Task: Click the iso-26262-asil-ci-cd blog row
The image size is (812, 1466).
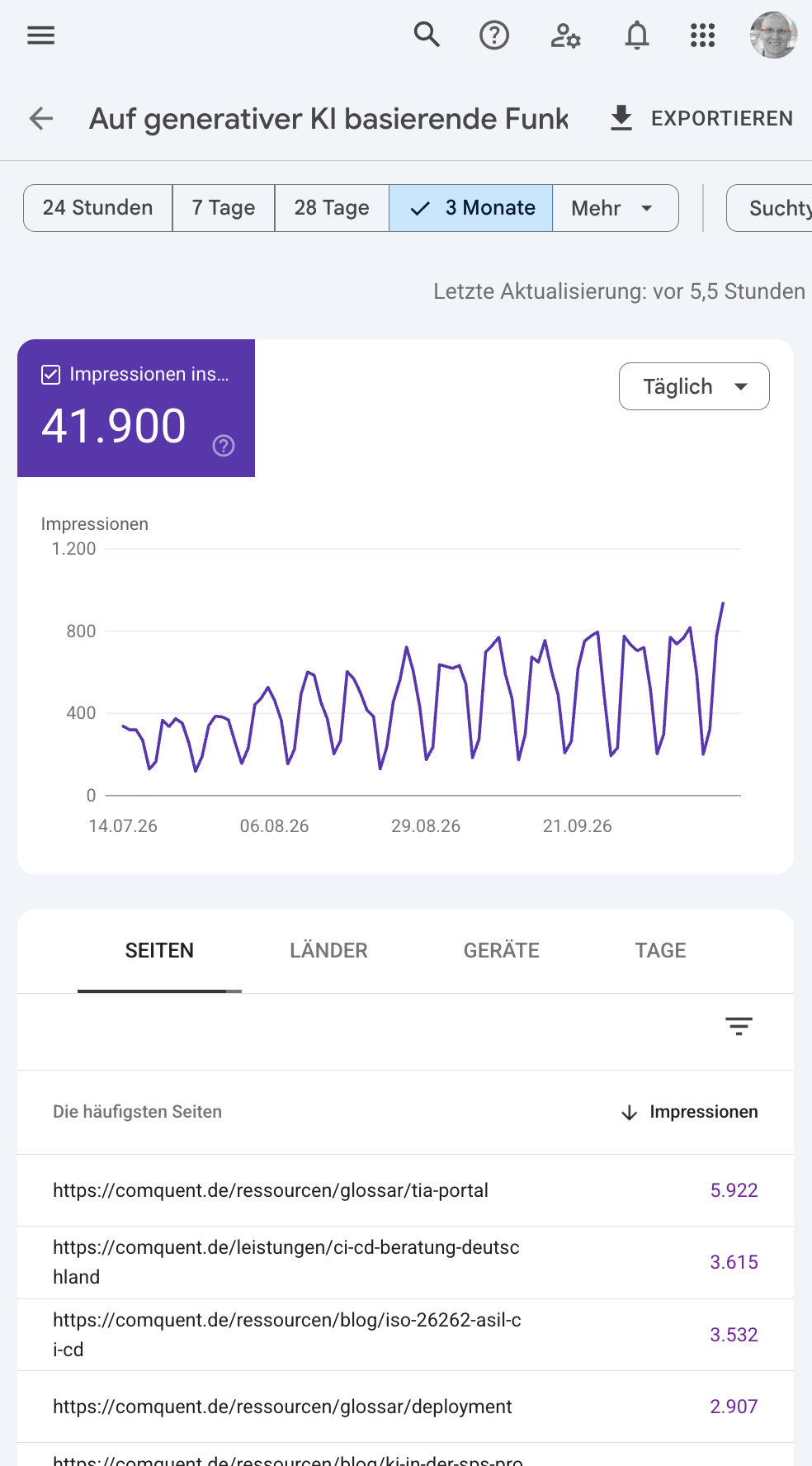Action: click(405, 1335)
